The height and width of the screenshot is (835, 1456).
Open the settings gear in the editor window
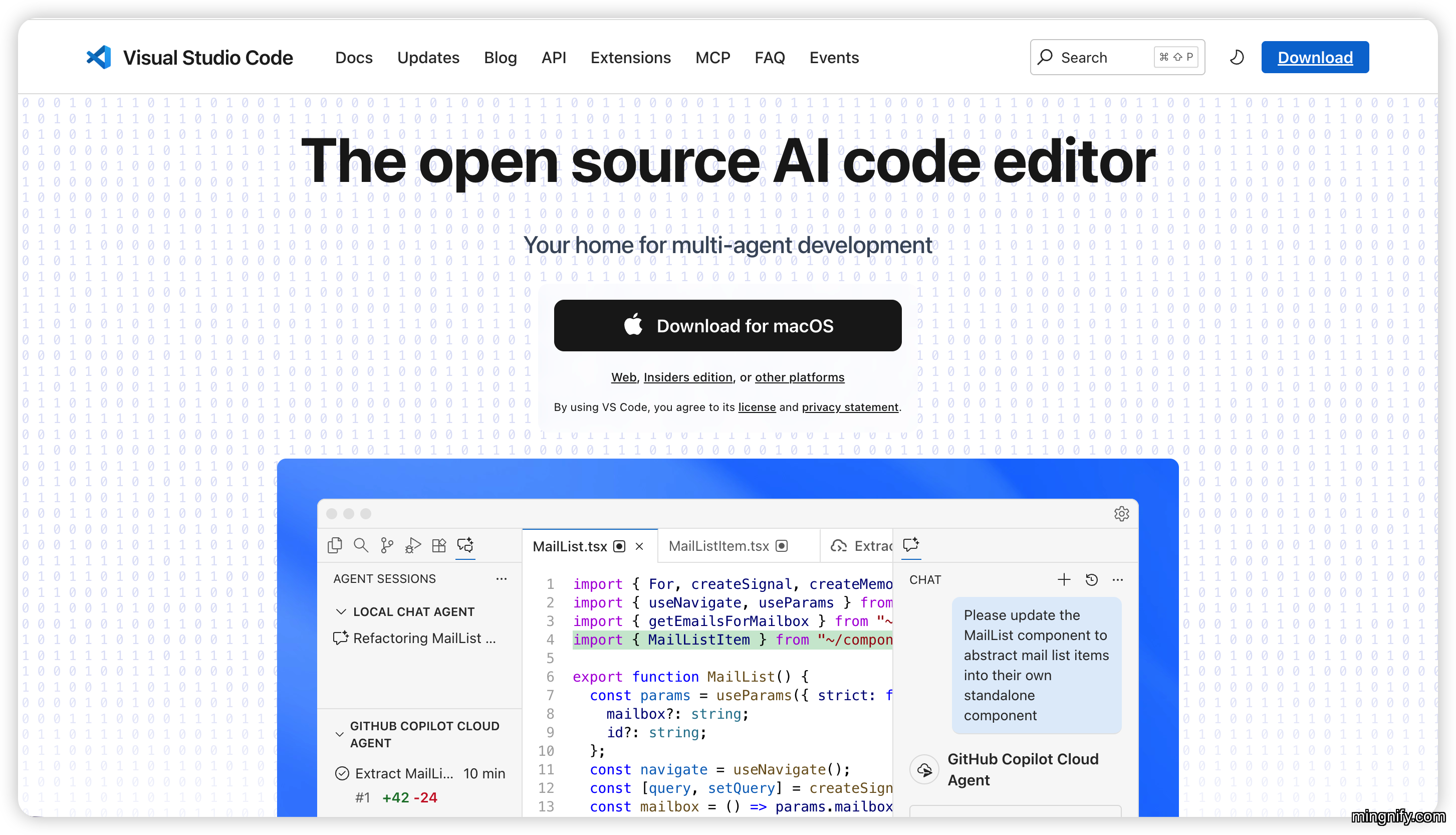click(1122, 514)
